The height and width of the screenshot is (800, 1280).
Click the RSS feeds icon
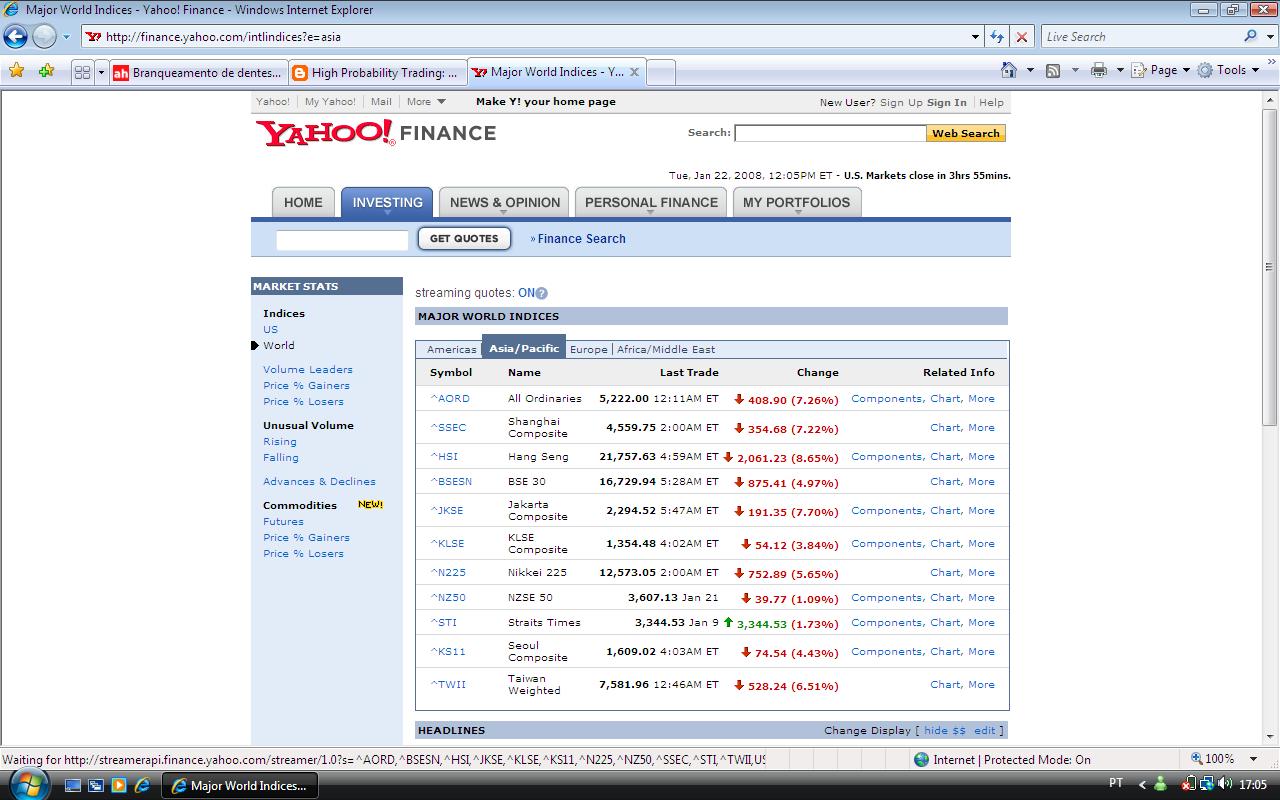pos(1053,70)
